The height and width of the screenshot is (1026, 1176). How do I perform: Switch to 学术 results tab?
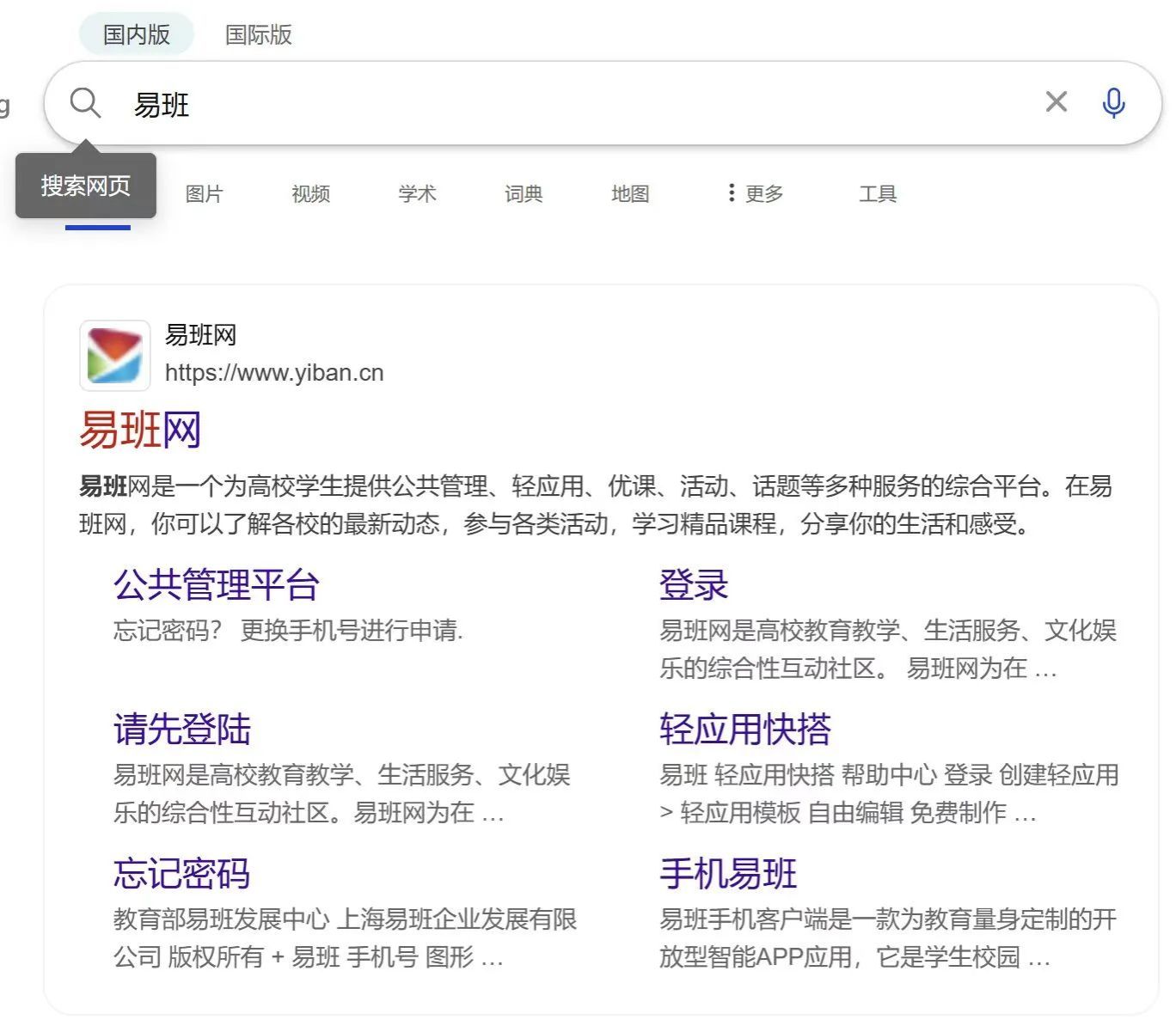(417, 193)
